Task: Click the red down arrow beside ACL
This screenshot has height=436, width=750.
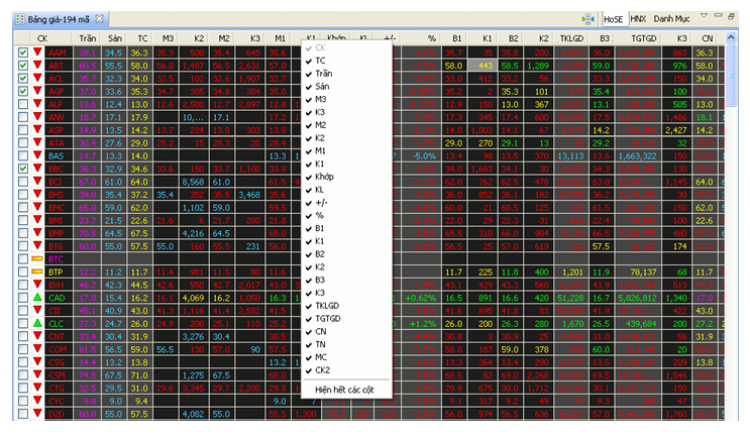Action: (37, 77)
